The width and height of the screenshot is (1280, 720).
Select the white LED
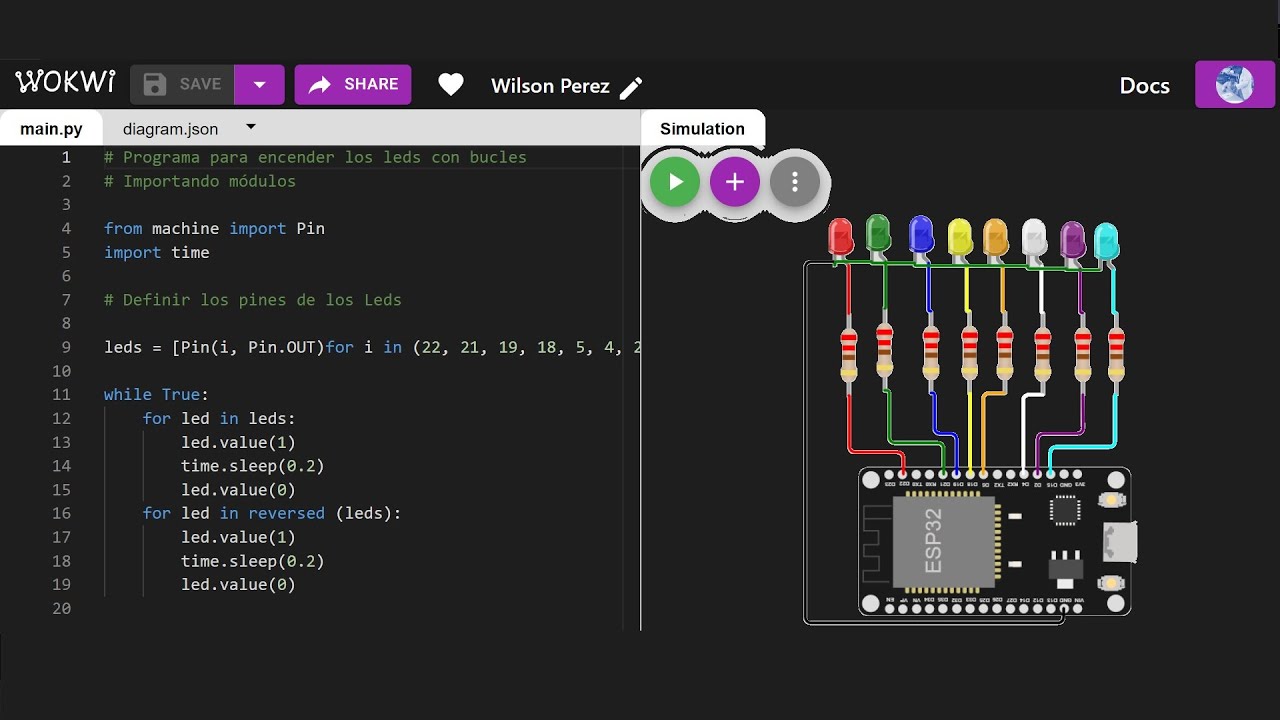pos(1034,239)
